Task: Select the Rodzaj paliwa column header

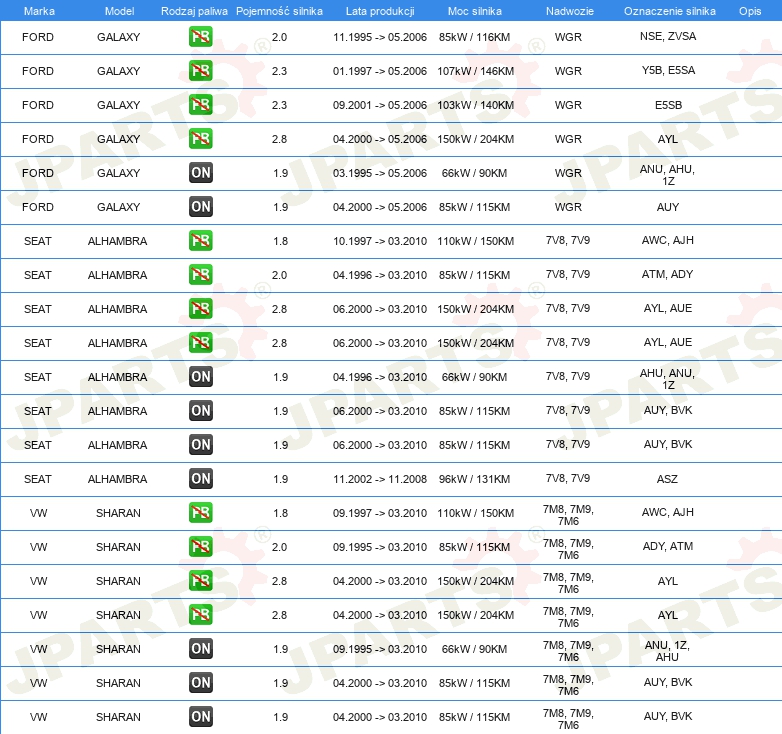Action: coord(194,11)
